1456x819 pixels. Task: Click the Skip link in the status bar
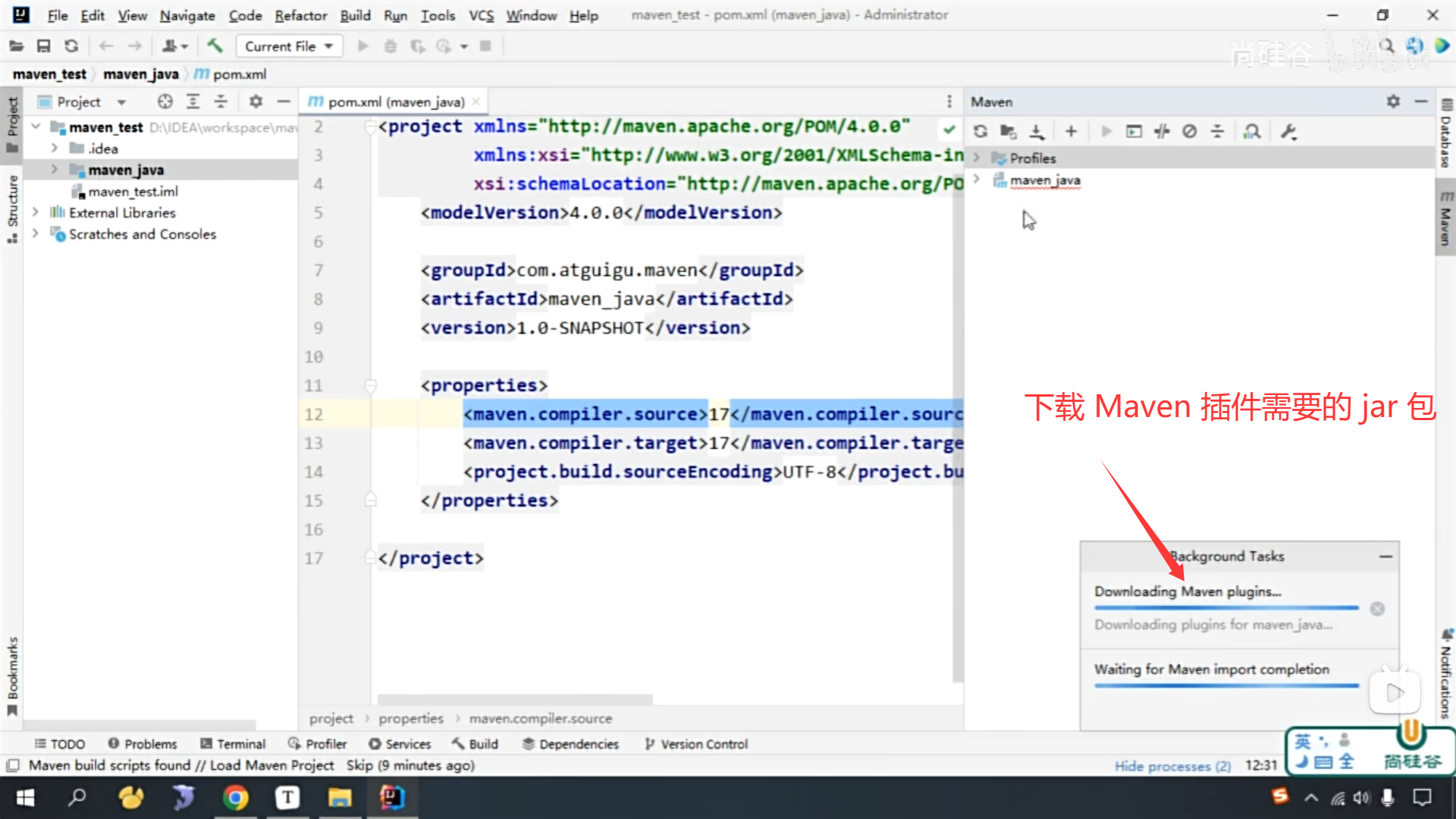click(359, 765)
